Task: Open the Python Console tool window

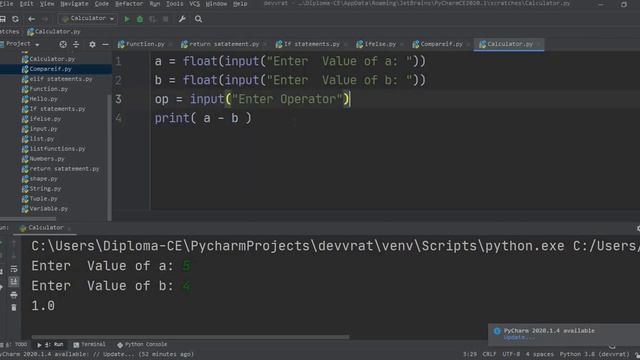Action: (x=142, y=344)
